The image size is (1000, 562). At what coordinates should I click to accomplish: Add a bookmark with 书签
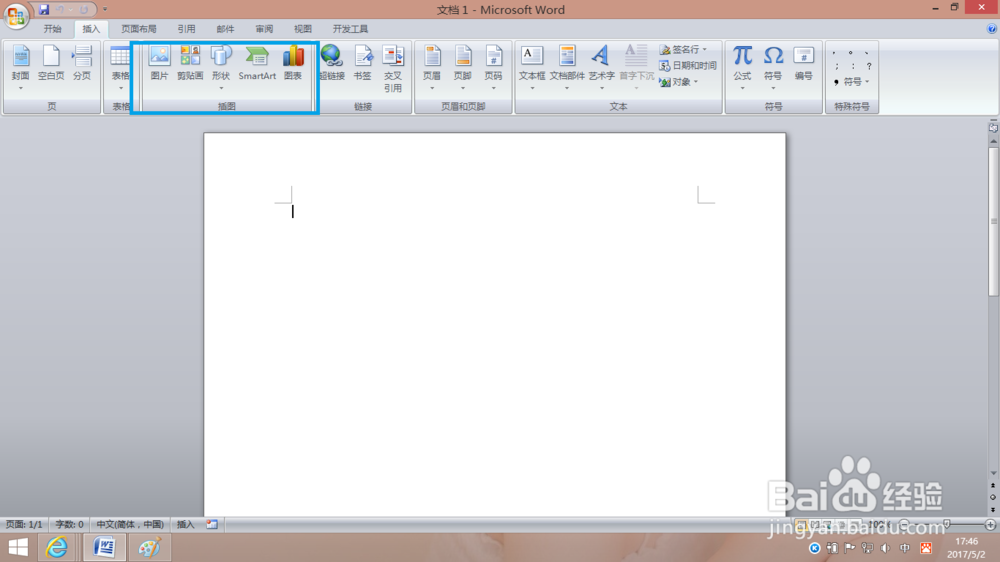pyautogui.click(x=362, y=64)
